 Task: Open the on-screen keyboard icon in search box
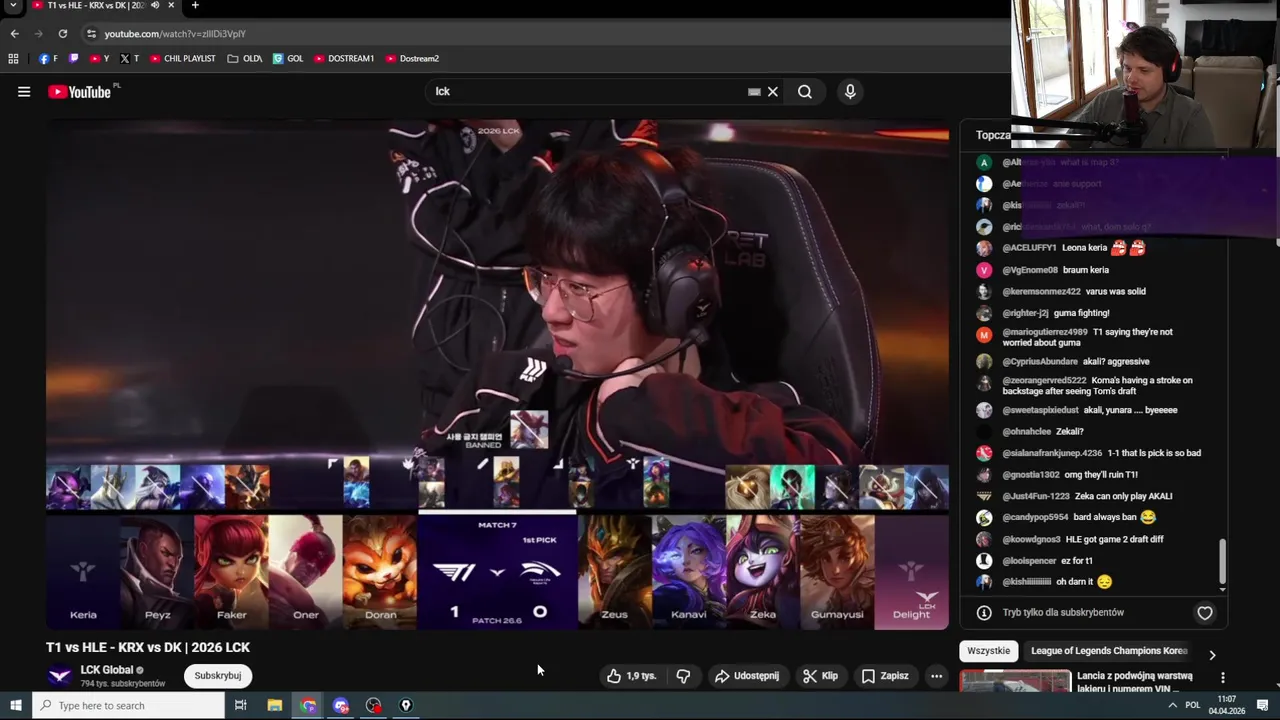click(x=754, y=92)
